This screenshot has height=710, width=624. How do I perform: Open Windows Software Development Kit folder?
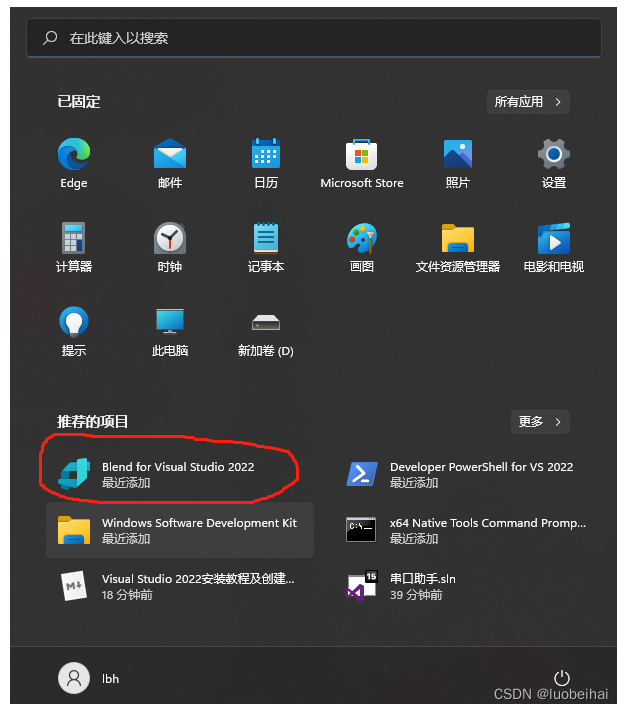point(180,530)
